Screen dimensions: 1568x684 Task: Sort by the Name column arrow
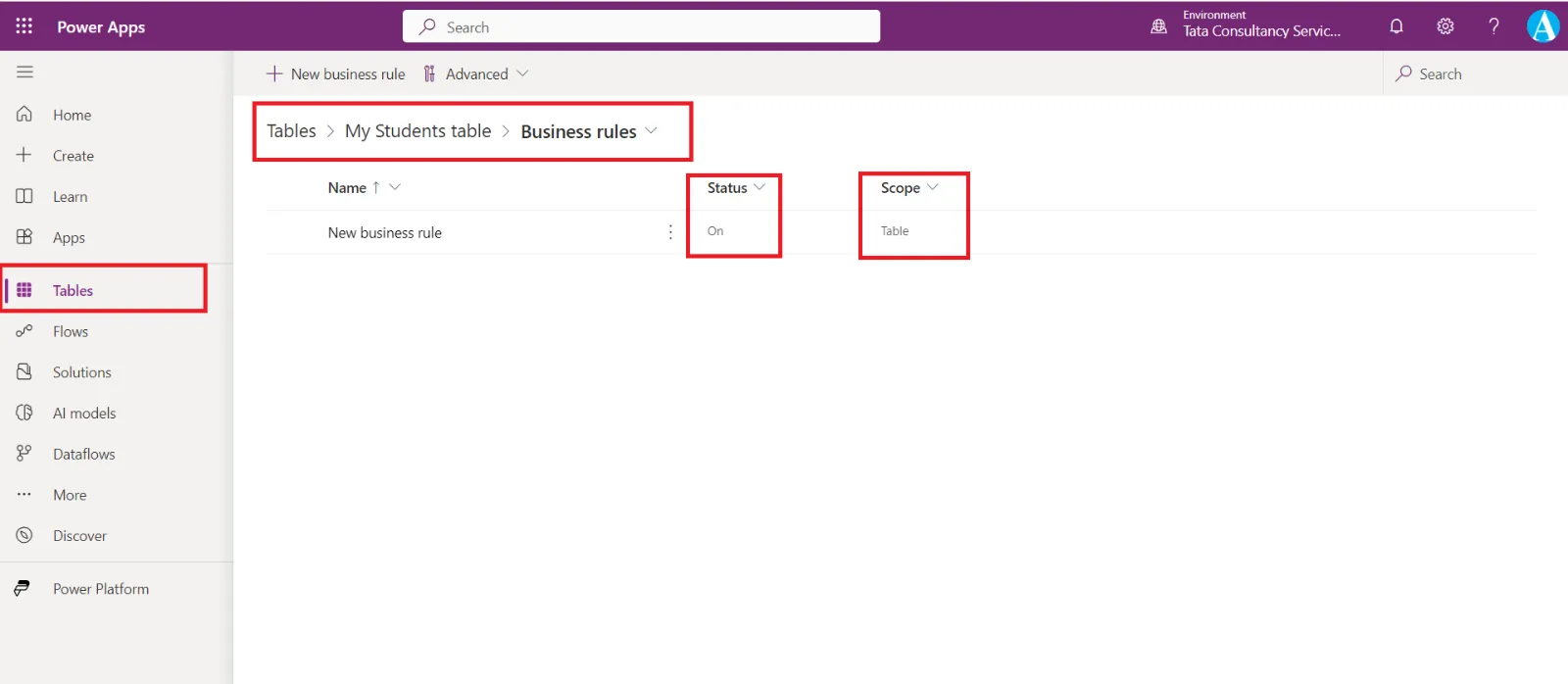[x=375, y=187]
